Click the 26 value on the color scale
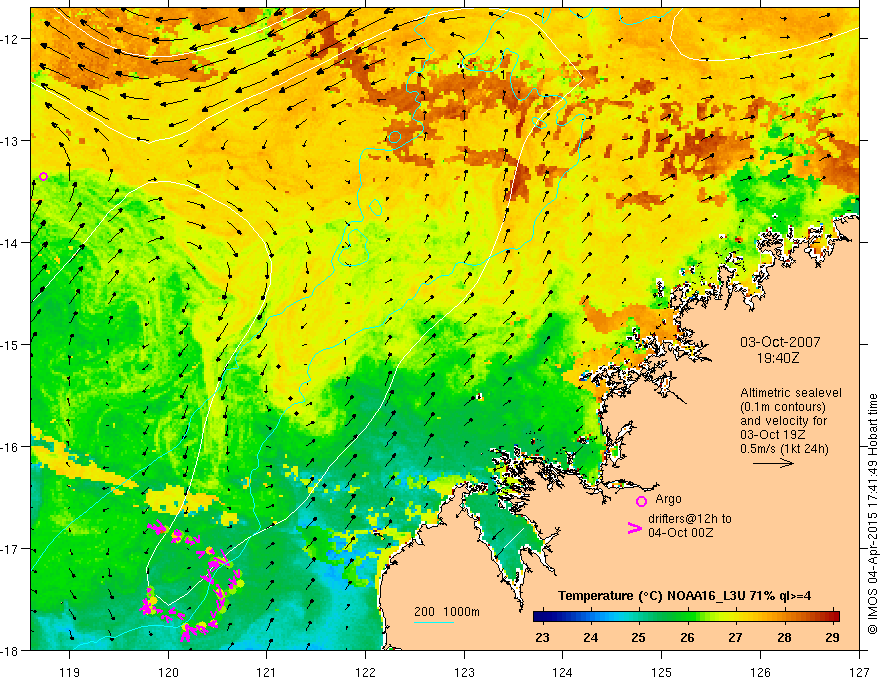This screenshot has width=880, height=680. point(687,637)
